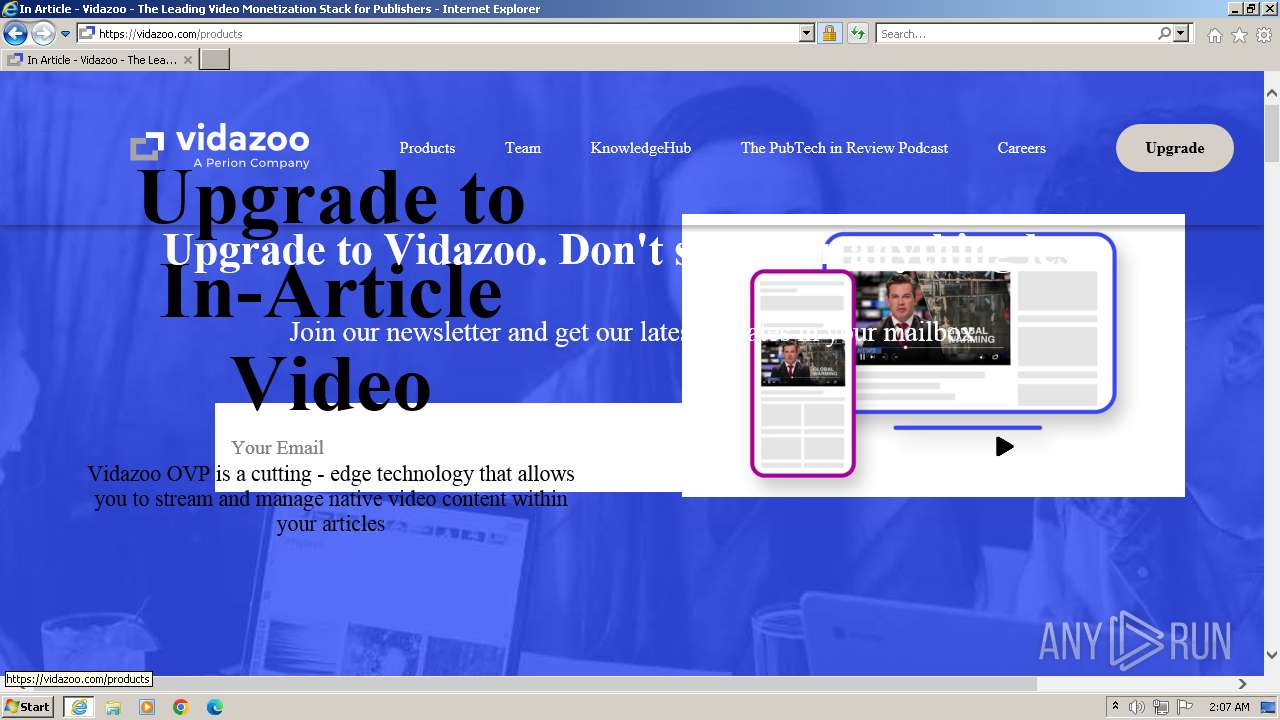Click the Action Center flag icon
The width and height of the screenshot is (1280, 720).
pyautogui.click(x=1185, y=707)
